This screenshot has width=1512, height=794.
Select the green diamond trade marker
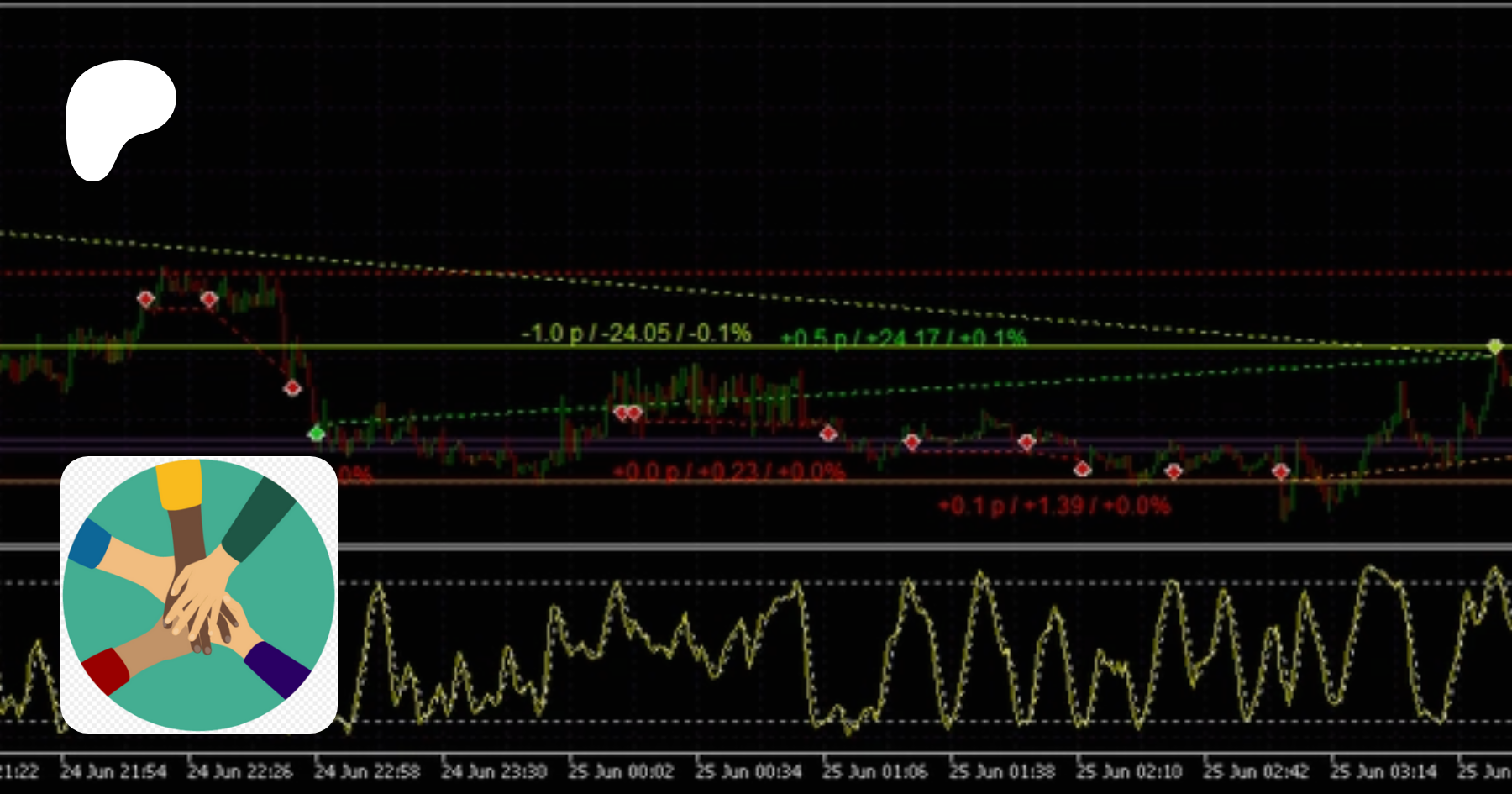pyautogui.click(x=317, y=434)
